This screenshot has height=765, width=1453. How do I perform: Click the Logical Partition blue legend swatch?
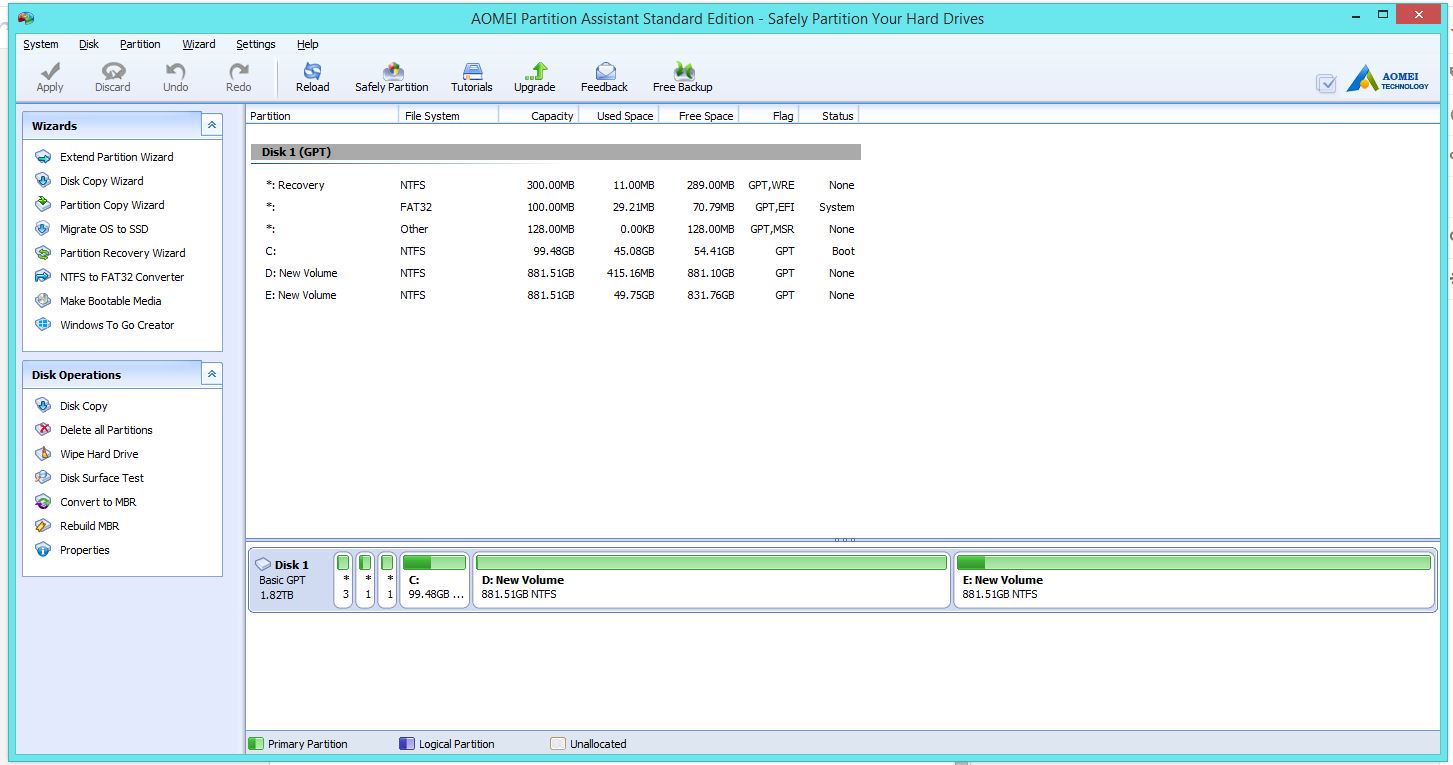pos(407,744)
